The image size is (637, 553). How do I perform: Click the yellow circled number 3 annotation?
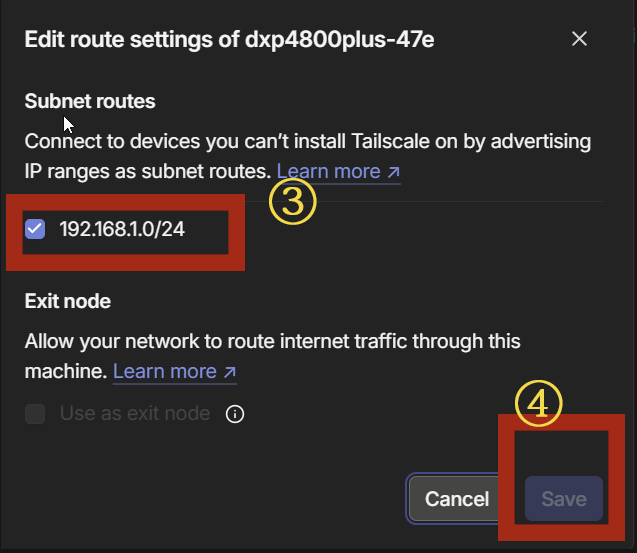(x=292, y=202)
